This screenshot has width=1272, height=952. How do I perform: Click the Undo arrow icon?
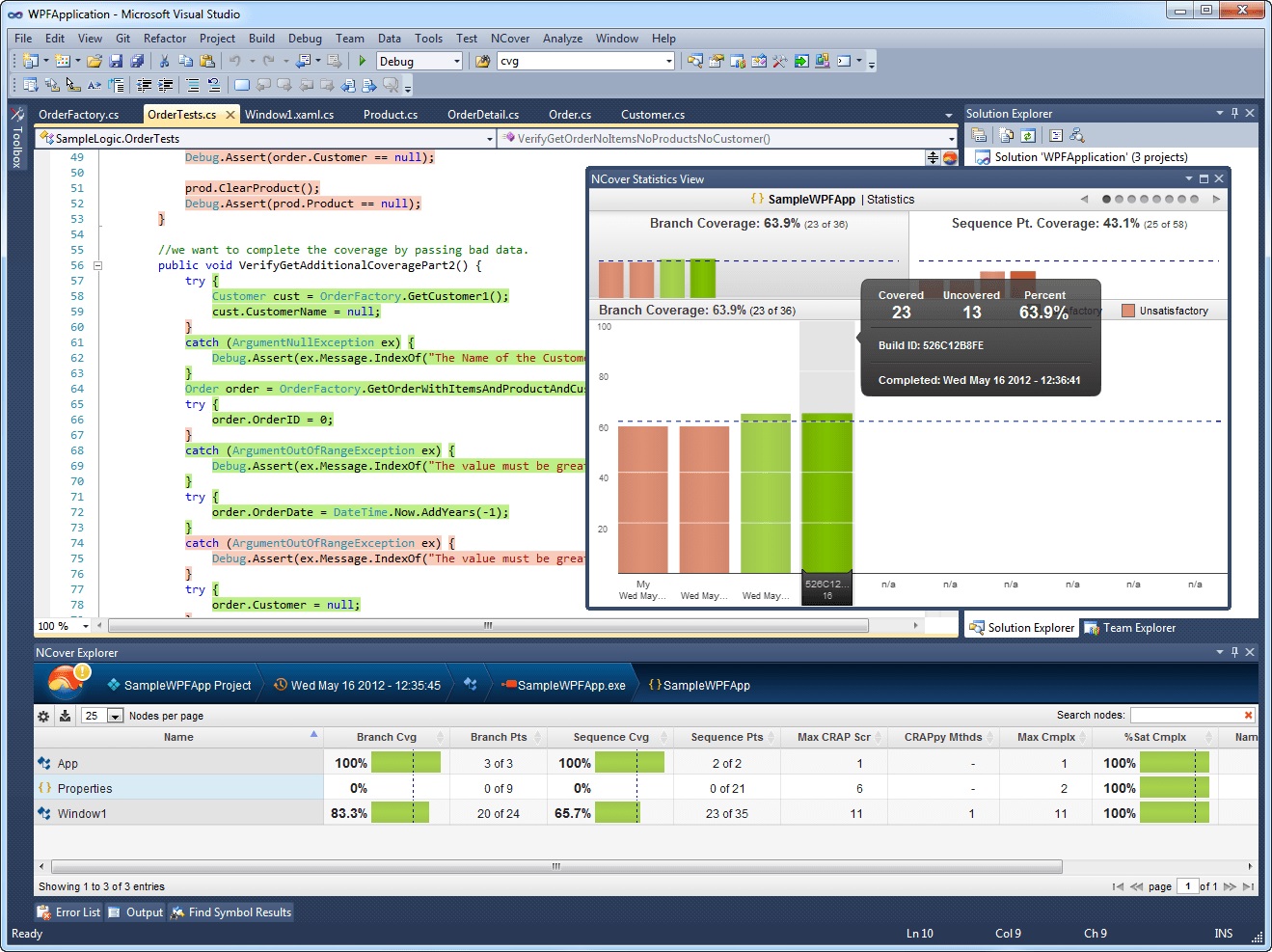[234, 61]
